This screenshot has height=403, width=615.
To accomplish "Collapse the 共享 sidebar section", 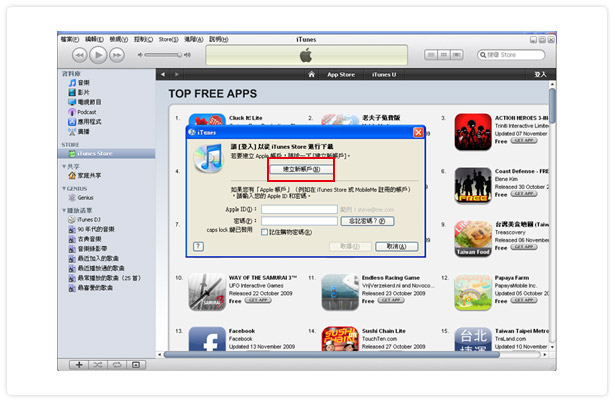I will tap(64, 167).
